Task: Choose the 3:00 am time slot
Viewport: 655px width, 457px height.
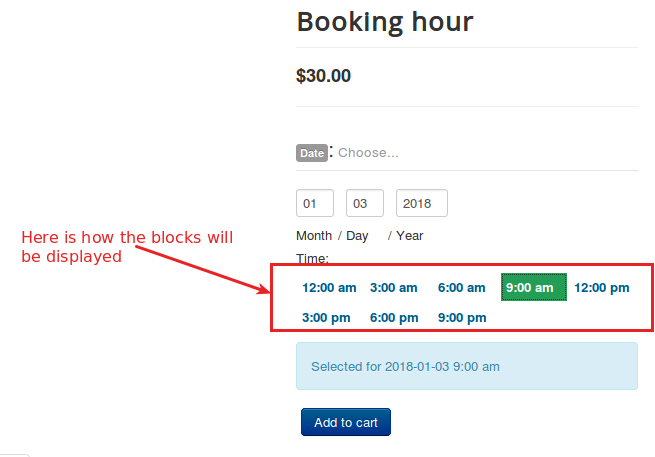Action: [x=393, y=288]
